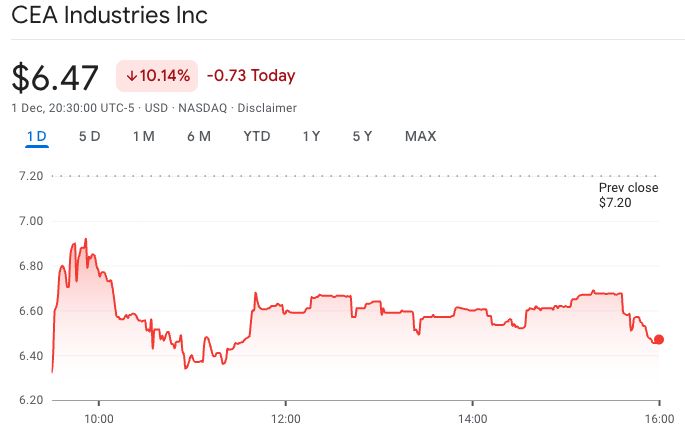Image resolution: width=685 pixels, height=436 pixels.
Task: Click the red dot at chart end
Action: 658,339
